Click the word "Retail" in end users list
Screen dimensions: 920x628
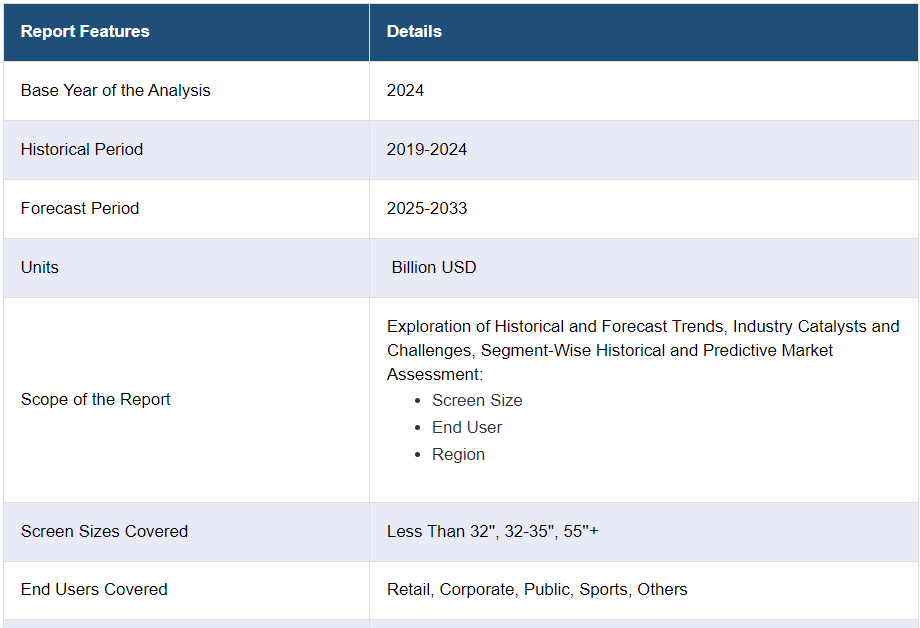(409, 590)
